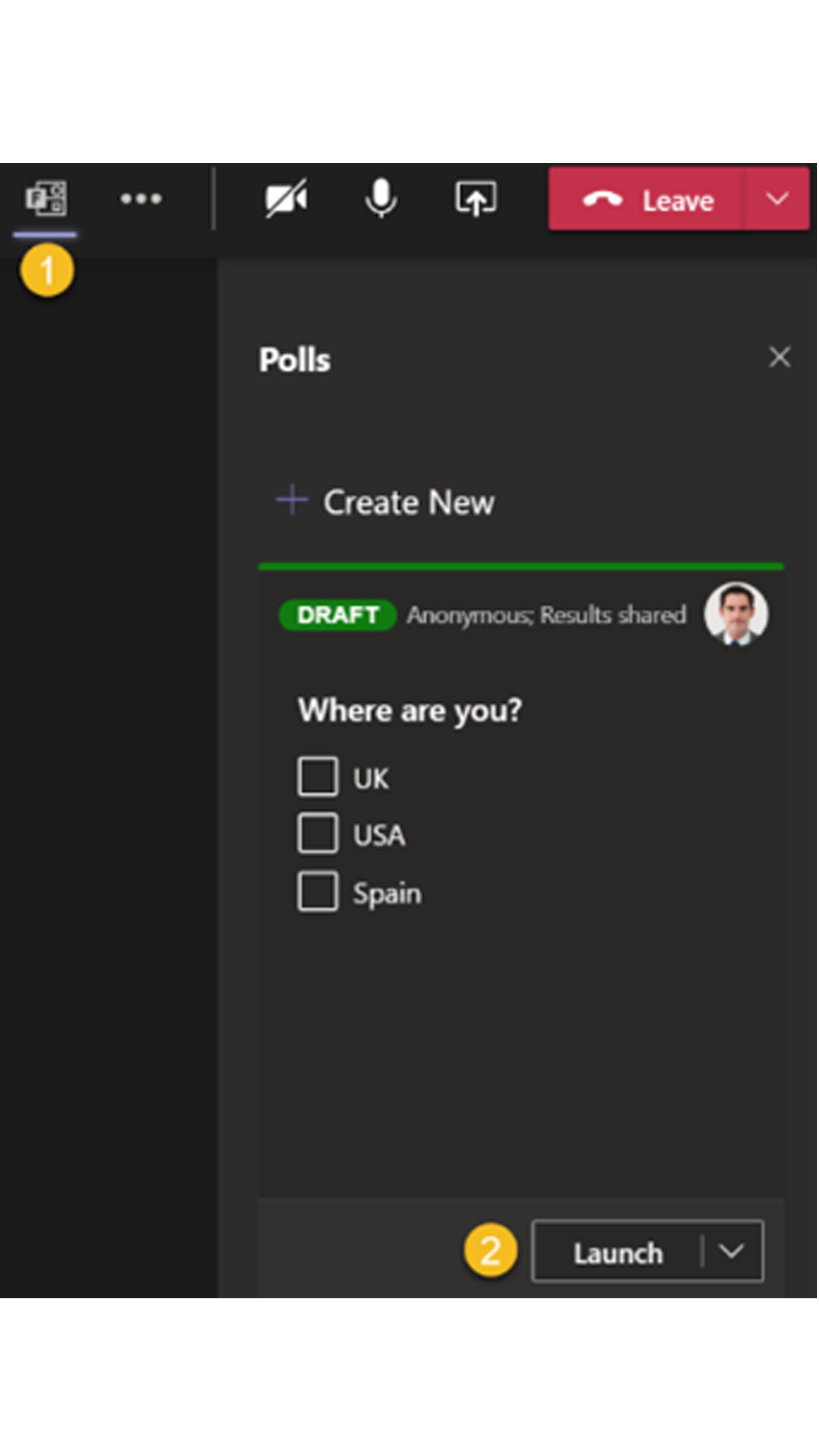Mute the microphone

click(380, 199)
